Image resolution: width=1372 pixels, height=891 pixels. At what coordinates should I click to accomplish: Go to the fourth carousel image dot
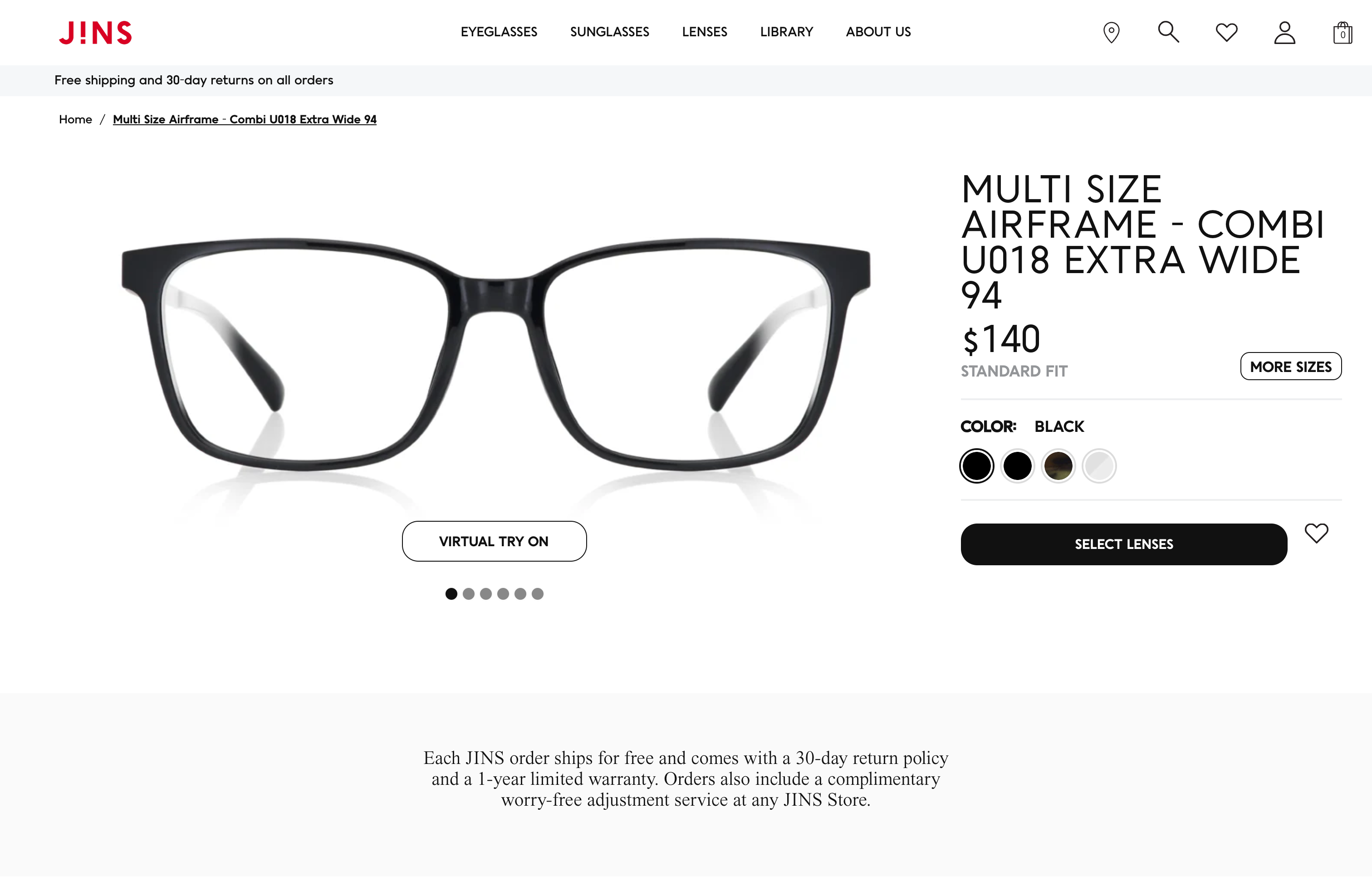point(503,593)
